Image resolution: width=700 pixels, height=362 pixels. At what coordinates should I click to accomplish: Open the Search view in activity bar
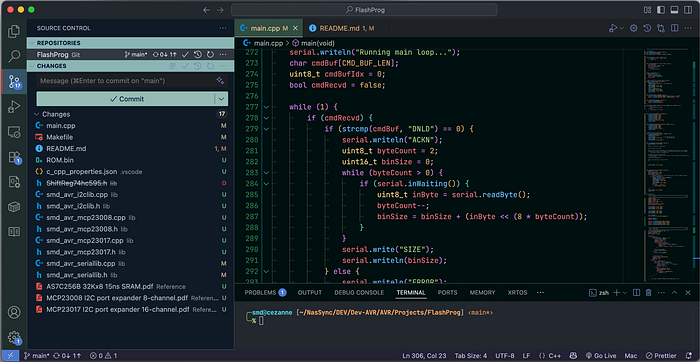click(x=14, y=56)
